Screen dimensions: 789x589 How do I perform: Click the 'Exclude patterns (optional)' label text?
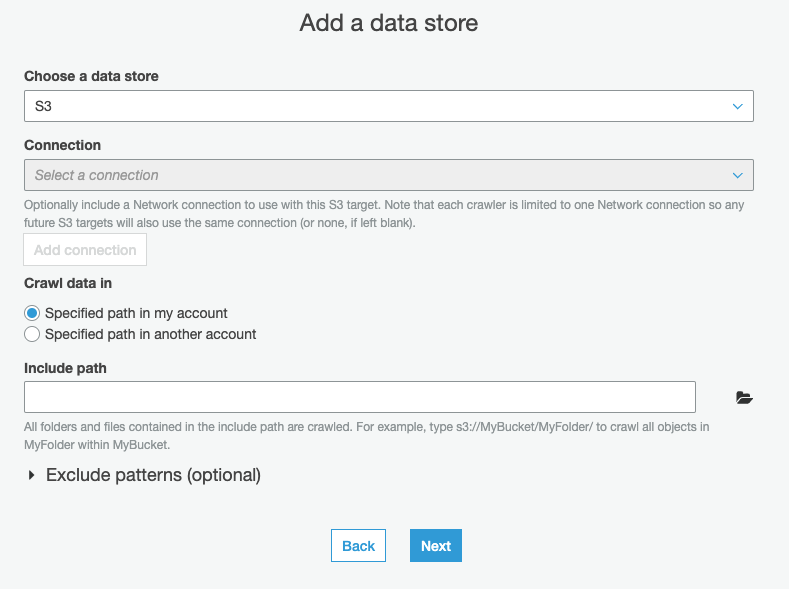click(x=153, y=475)
